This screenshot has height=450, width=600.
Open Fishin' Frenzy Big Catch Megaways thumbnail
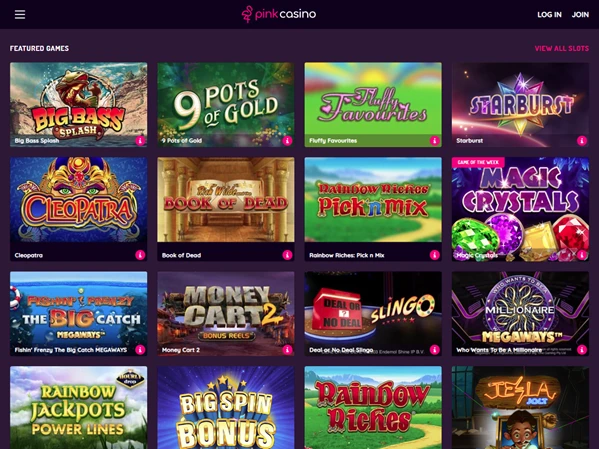click(78, 314)
